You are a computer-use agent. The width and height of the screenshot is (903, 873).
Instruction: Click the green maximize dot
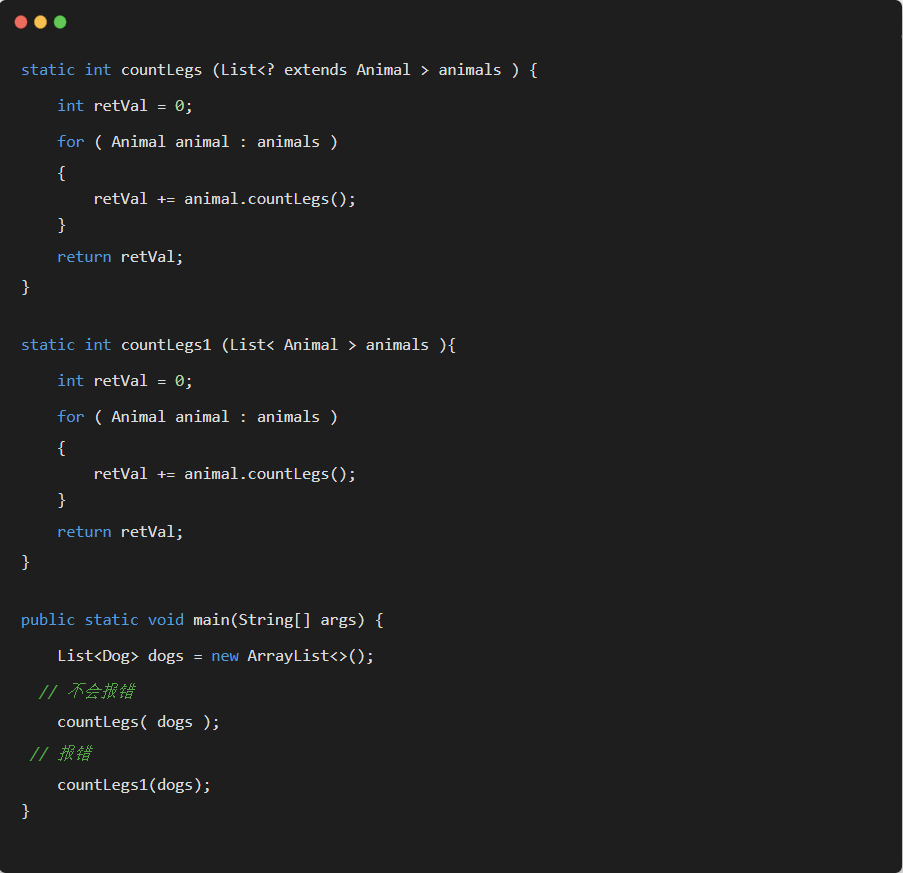click(60, 22)
